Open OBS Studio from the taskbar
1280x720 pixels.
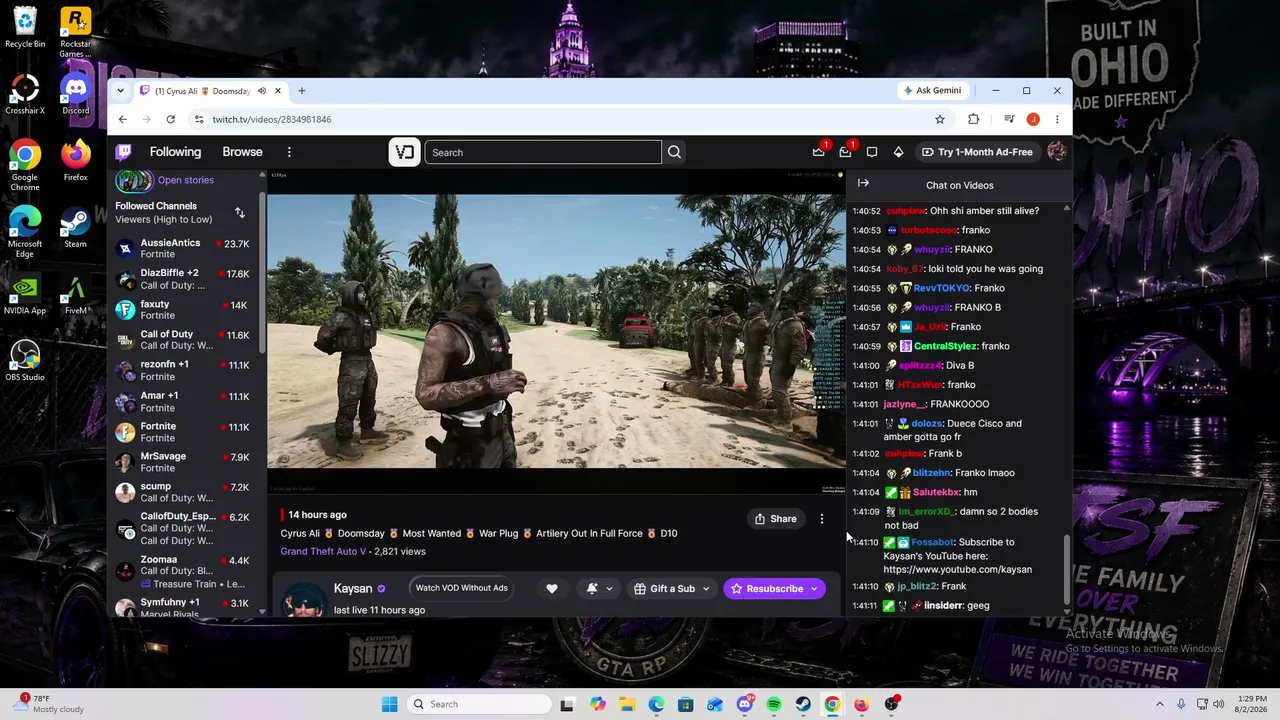(891, 704)
